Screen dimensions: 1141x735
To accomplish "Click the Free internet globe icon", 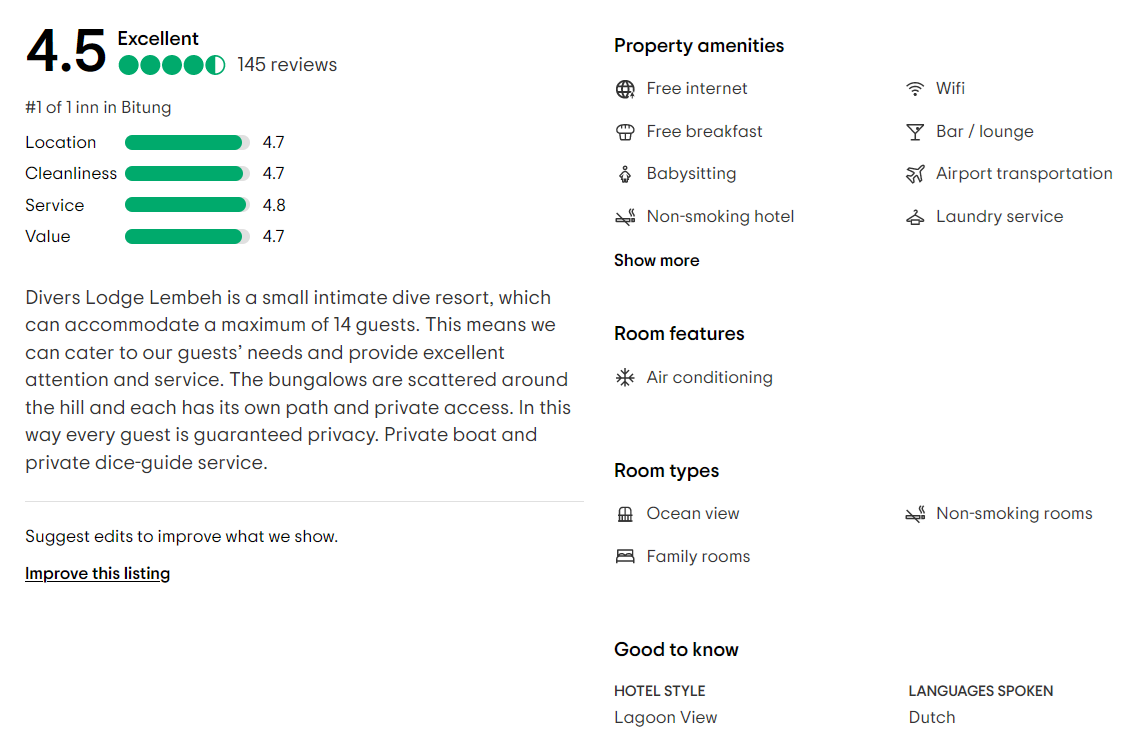I will tap(625, 89).
